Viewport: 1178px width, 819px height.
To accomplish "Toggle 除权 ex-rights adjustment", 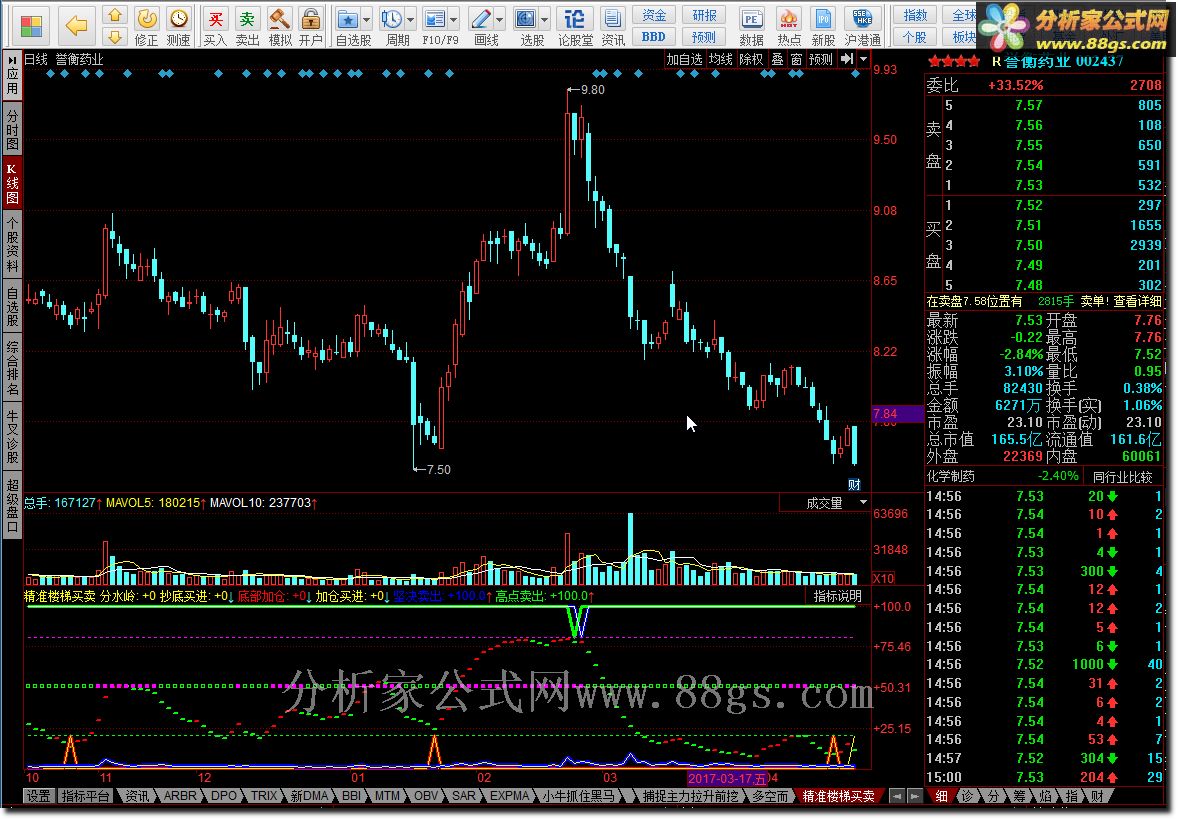I will click(751, 59).
